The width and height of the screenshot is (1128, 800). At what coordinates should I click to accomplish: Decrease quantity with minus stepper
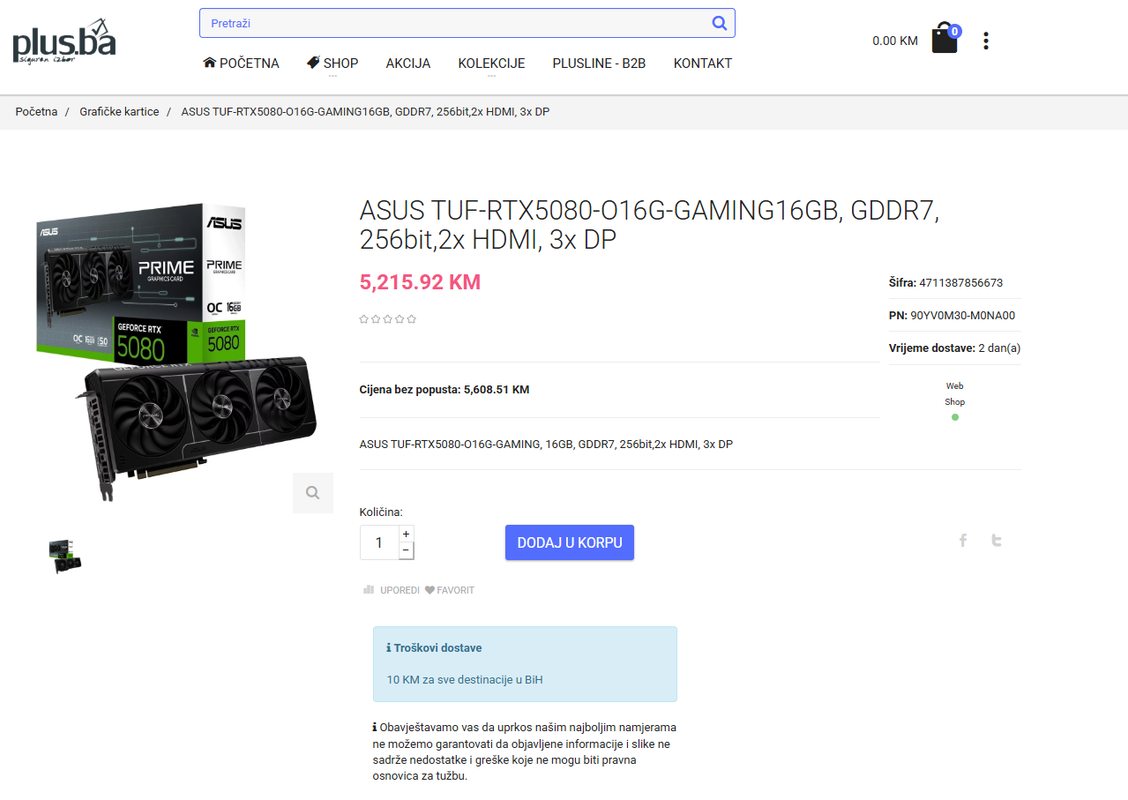point(406,551)
